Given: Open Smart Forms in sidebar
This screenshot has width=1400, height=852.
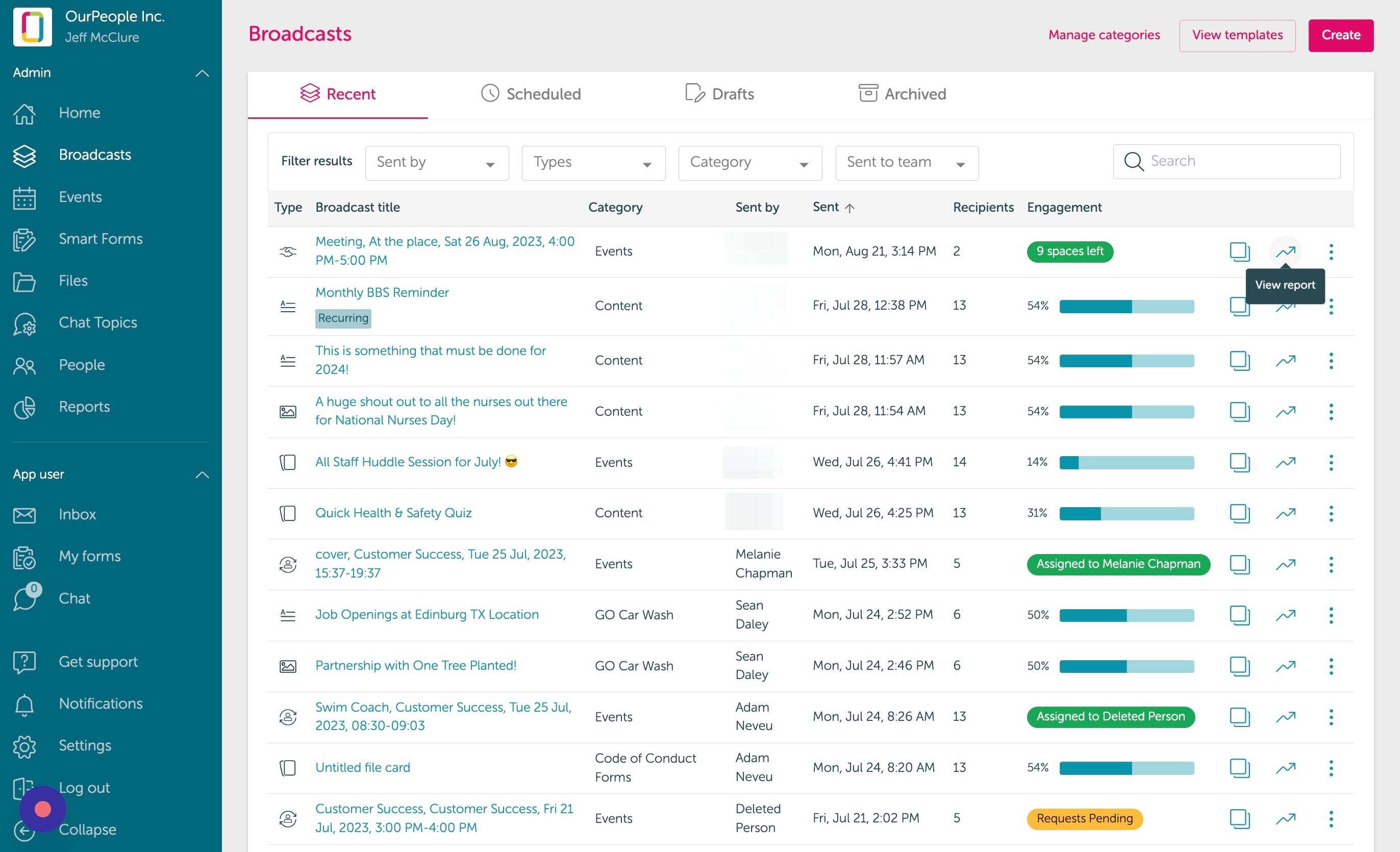Looking at the screenshot, I should (x=101, y=239).
